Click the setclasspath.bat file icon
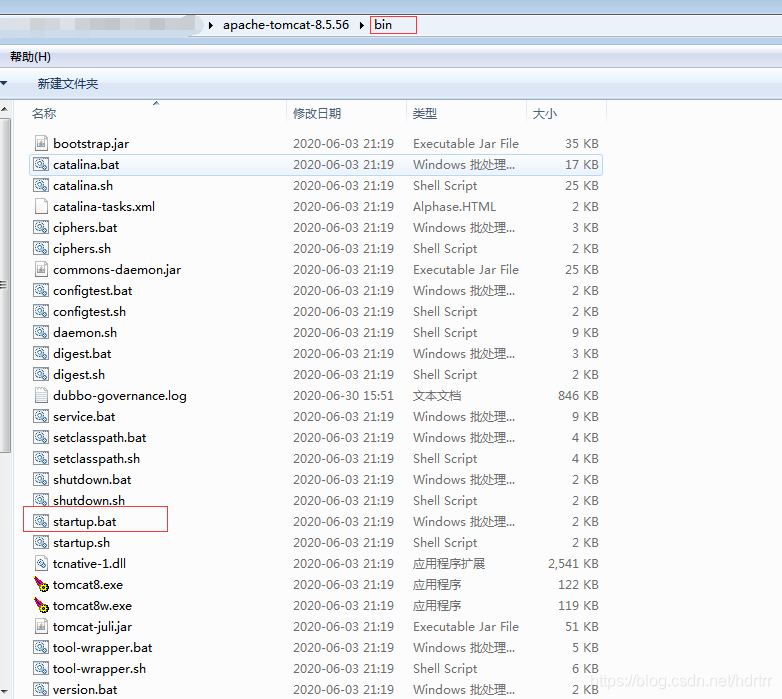The height and width of the screenshot is (699, 782). 41,437
